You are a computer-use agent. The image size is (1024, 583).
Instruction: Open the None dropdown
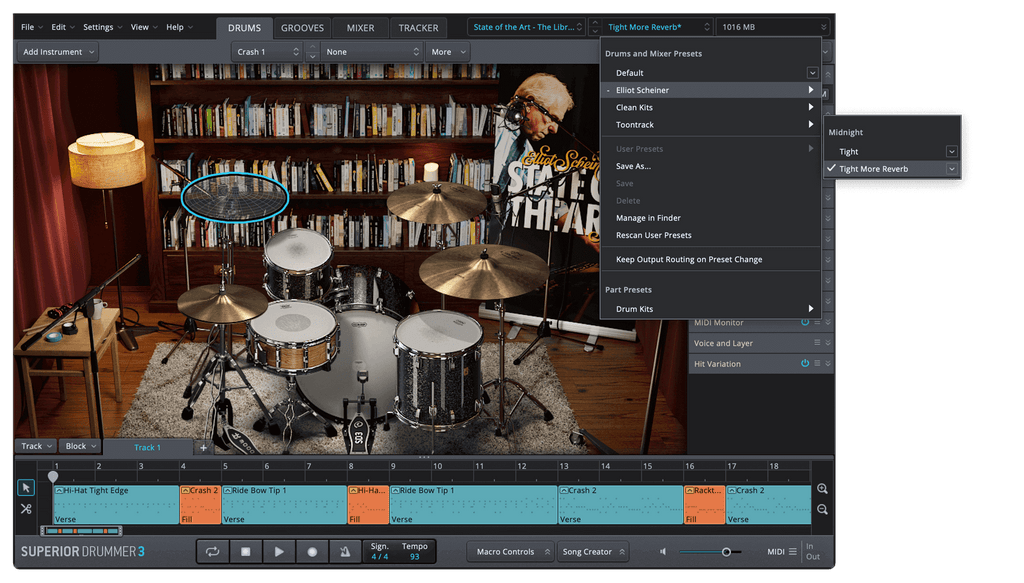[x=372, y=52]
